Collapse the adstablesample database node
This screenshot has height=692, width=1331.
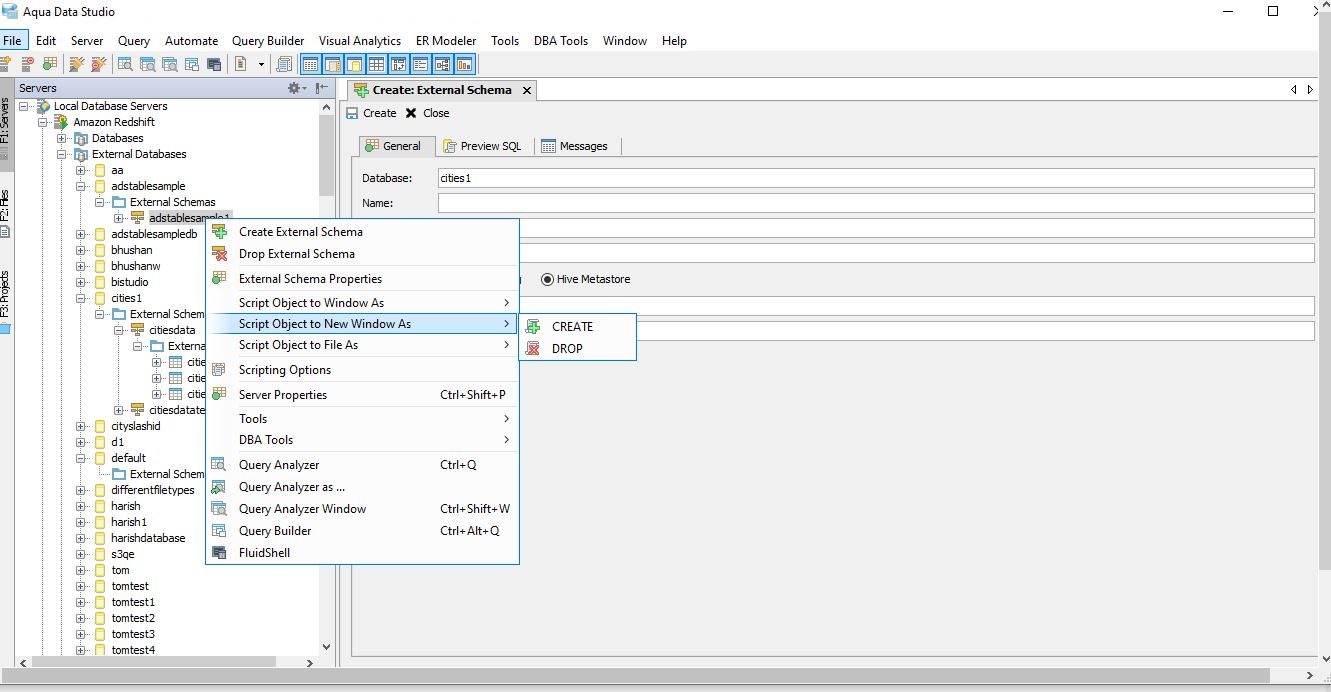[81, 186]
